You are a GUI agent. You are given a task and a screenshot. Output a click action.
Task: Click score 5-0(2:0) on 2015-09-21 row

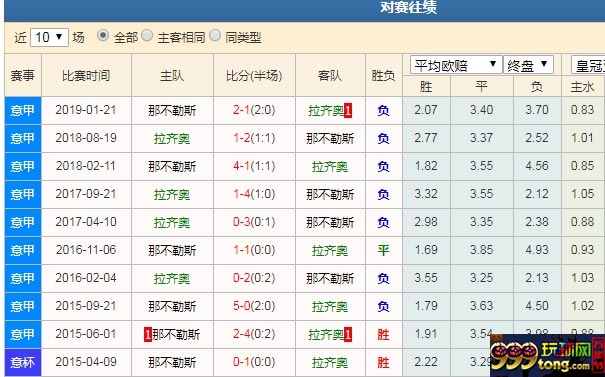(254, 306)
